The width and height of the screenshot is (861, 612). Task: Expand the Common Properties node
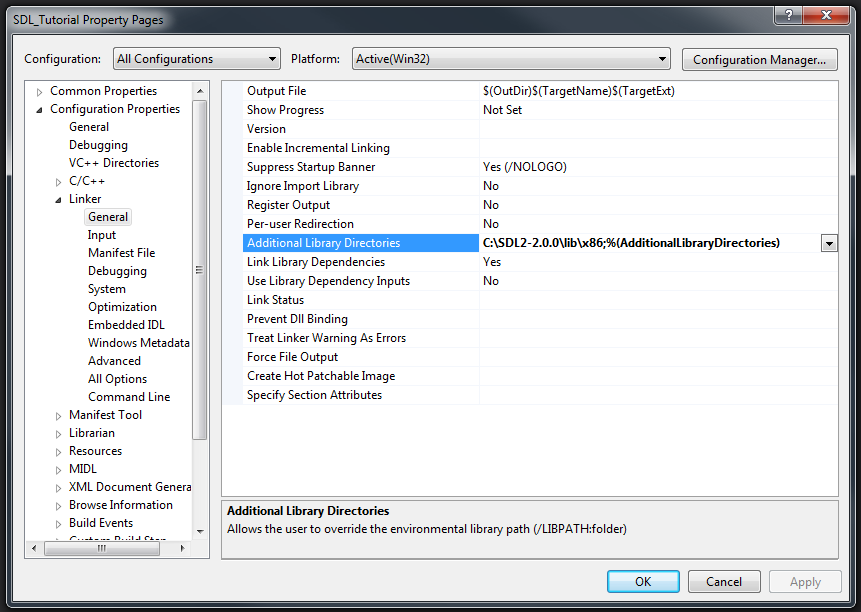click(40, 92)
